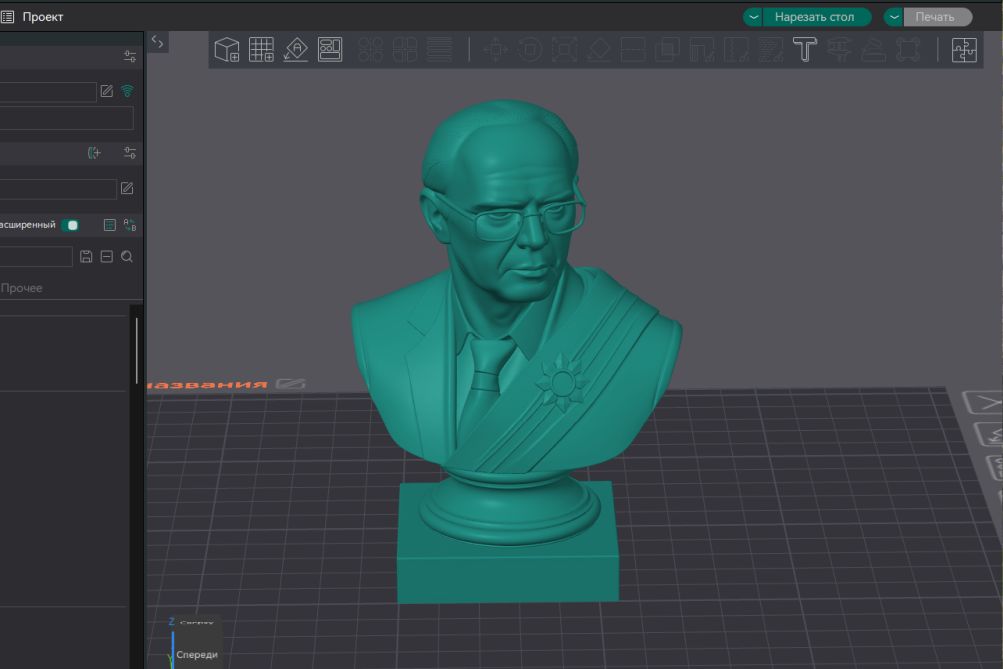Click the add filament icon
The height and width of the screenshot is (669, 1003).
pyautogui.click(x=94, y=152)
